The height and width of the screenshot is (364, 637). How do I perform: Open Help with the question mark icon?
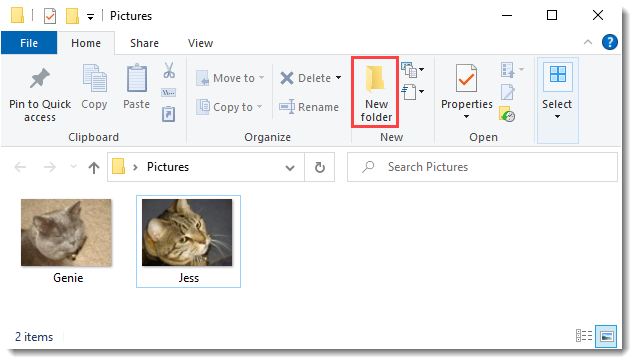click(x=610, y=42)
